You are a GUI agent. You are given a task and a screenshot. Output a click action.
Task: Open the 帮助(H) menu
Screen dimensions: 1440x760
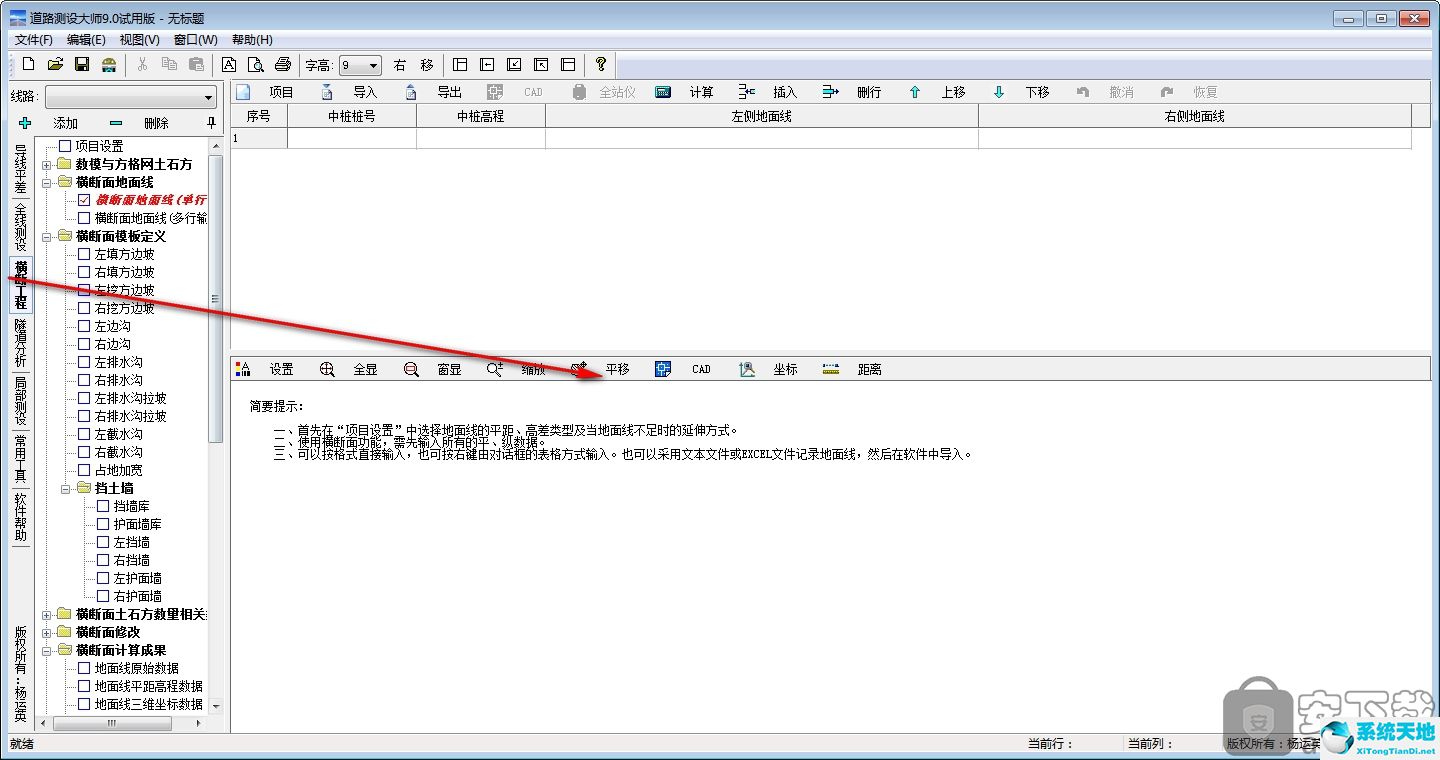coord(252,40)
